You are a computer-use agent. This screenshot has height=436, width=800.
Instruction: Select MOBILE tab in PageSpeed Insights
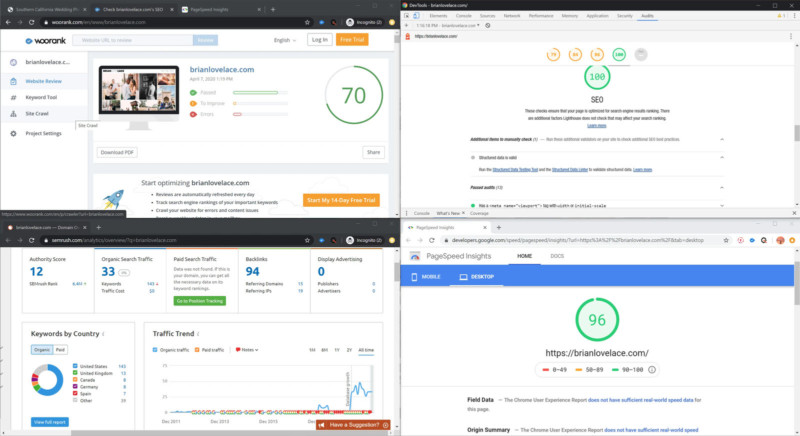tap(426, 276)
